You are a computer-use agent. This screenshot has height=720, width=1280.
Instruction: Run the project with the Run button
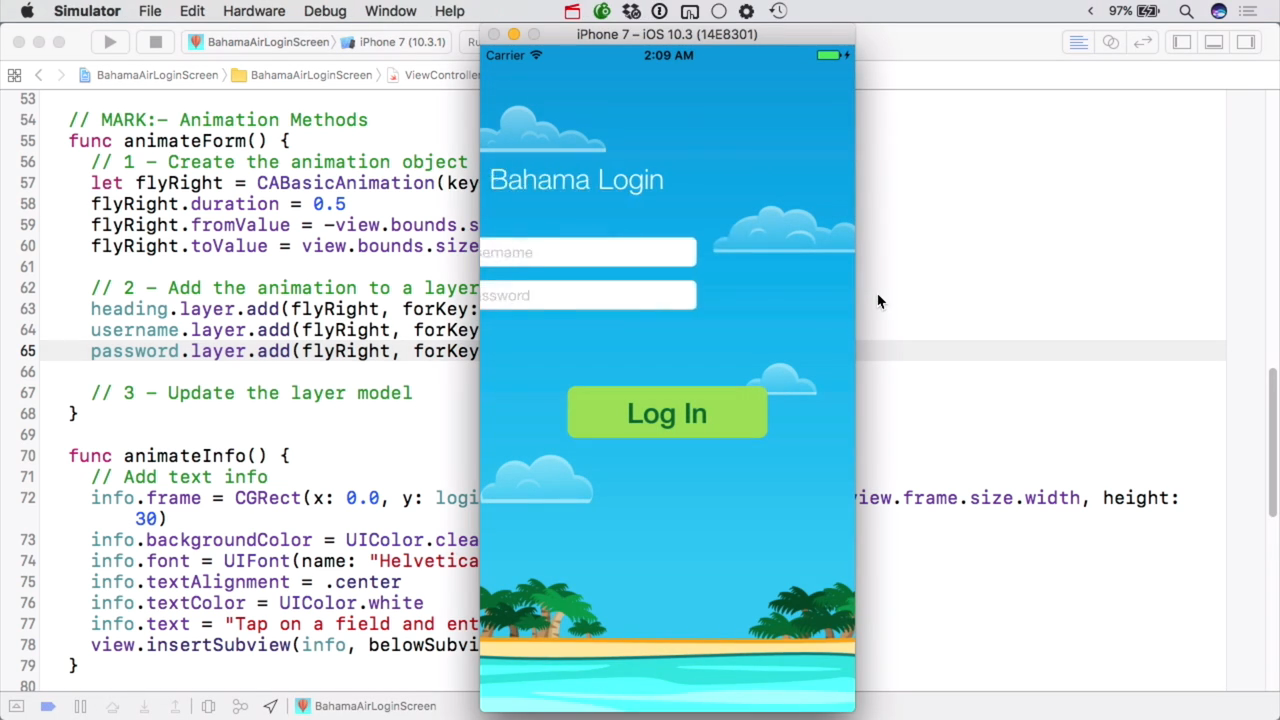tap(110, 42)
